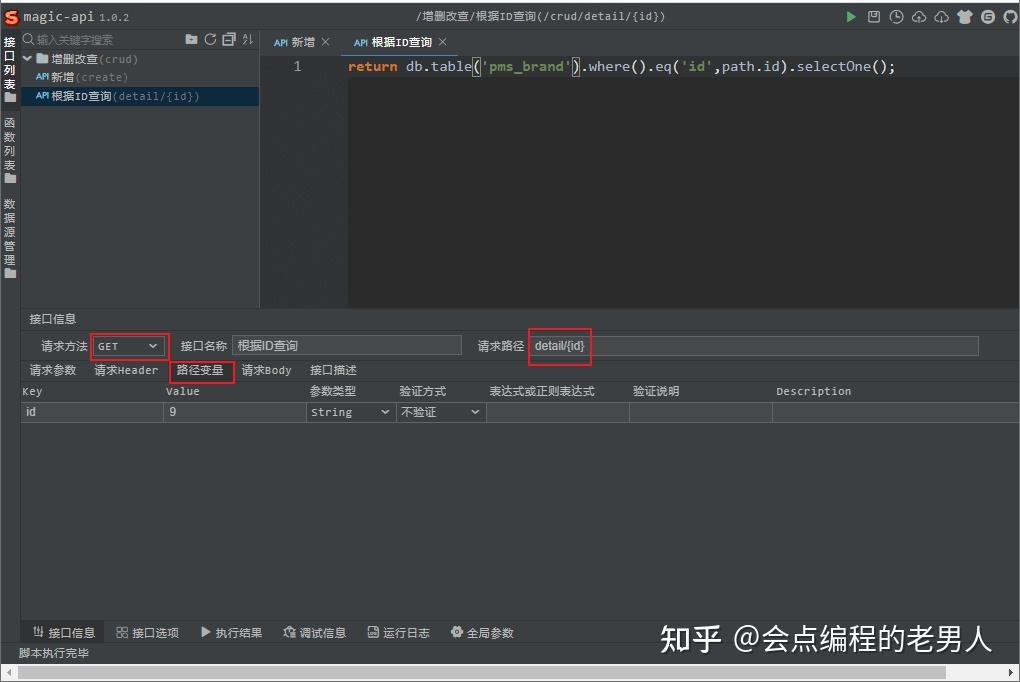
Task: Click the 接口名称 input showing 根据ID查询
Action: pos(347,345)
